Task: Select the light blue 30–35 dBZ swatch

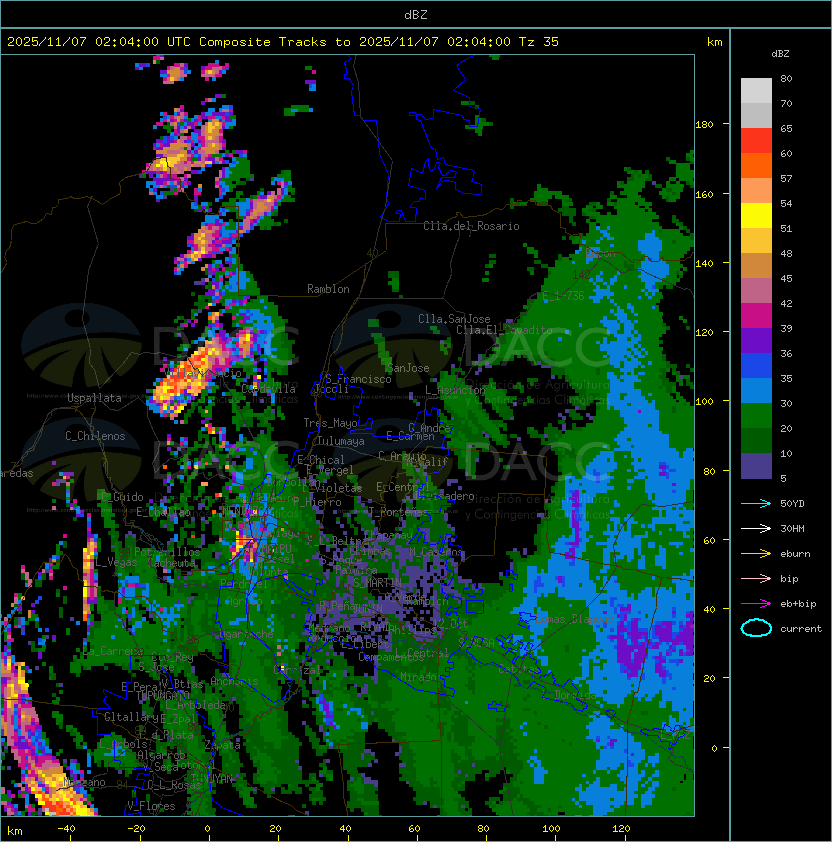Action: (756, 390)
